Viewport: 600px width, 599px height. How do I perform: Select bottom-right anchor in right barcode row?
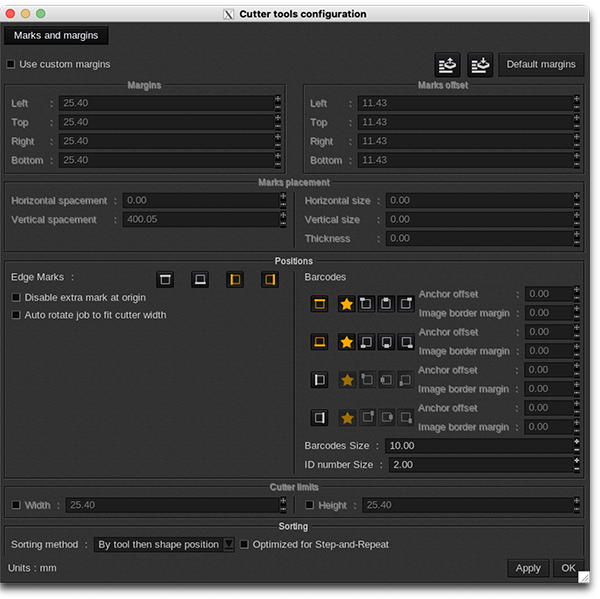406,417
